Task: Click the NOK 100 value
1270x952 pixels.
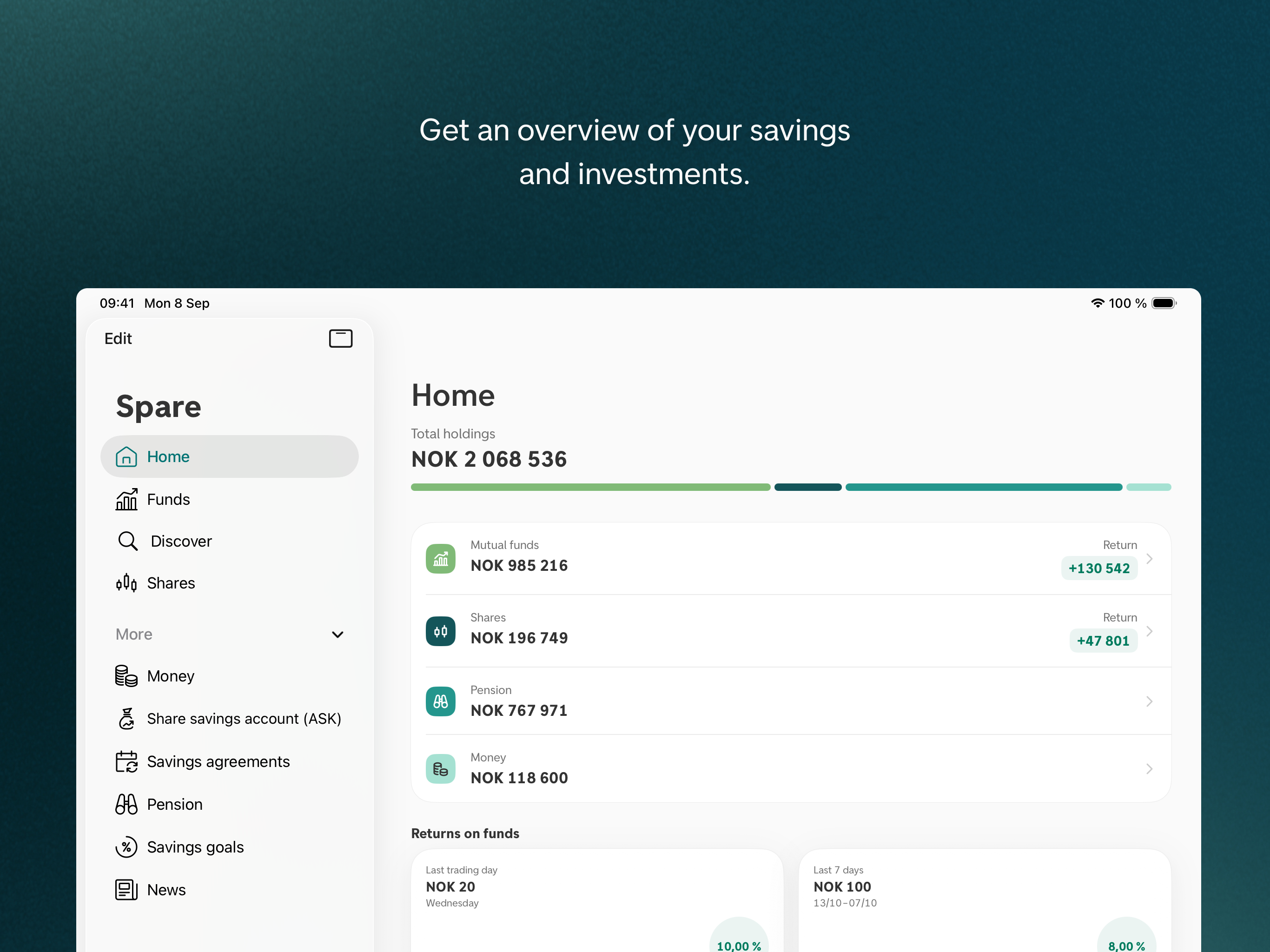Action: coord(842,886)
